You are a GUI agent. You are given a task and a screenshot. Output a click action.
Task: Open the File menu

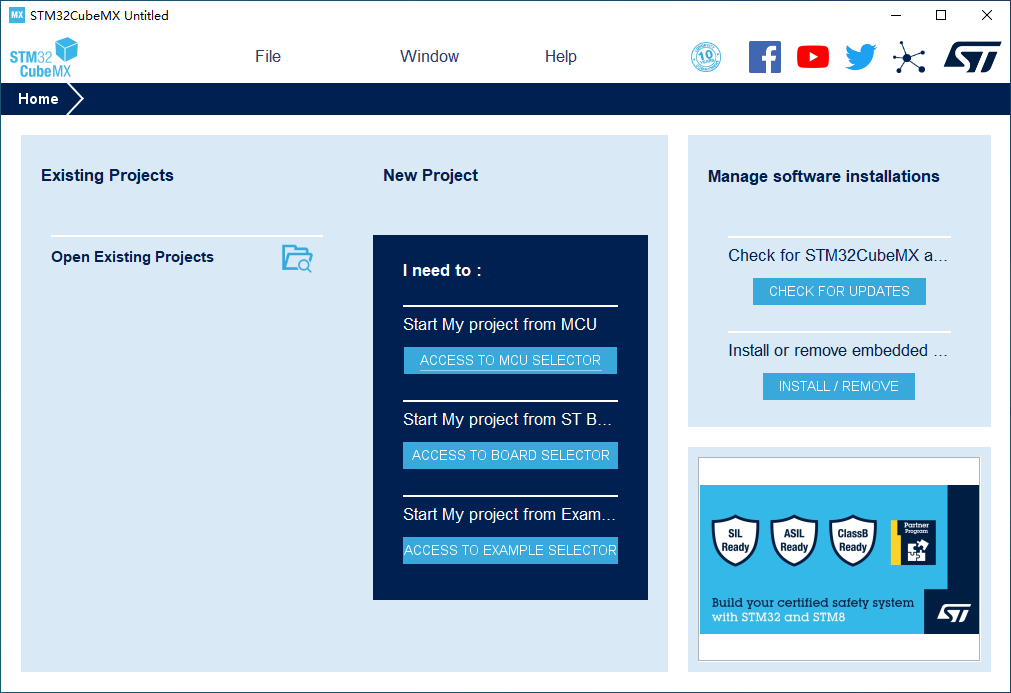point(268,57)
